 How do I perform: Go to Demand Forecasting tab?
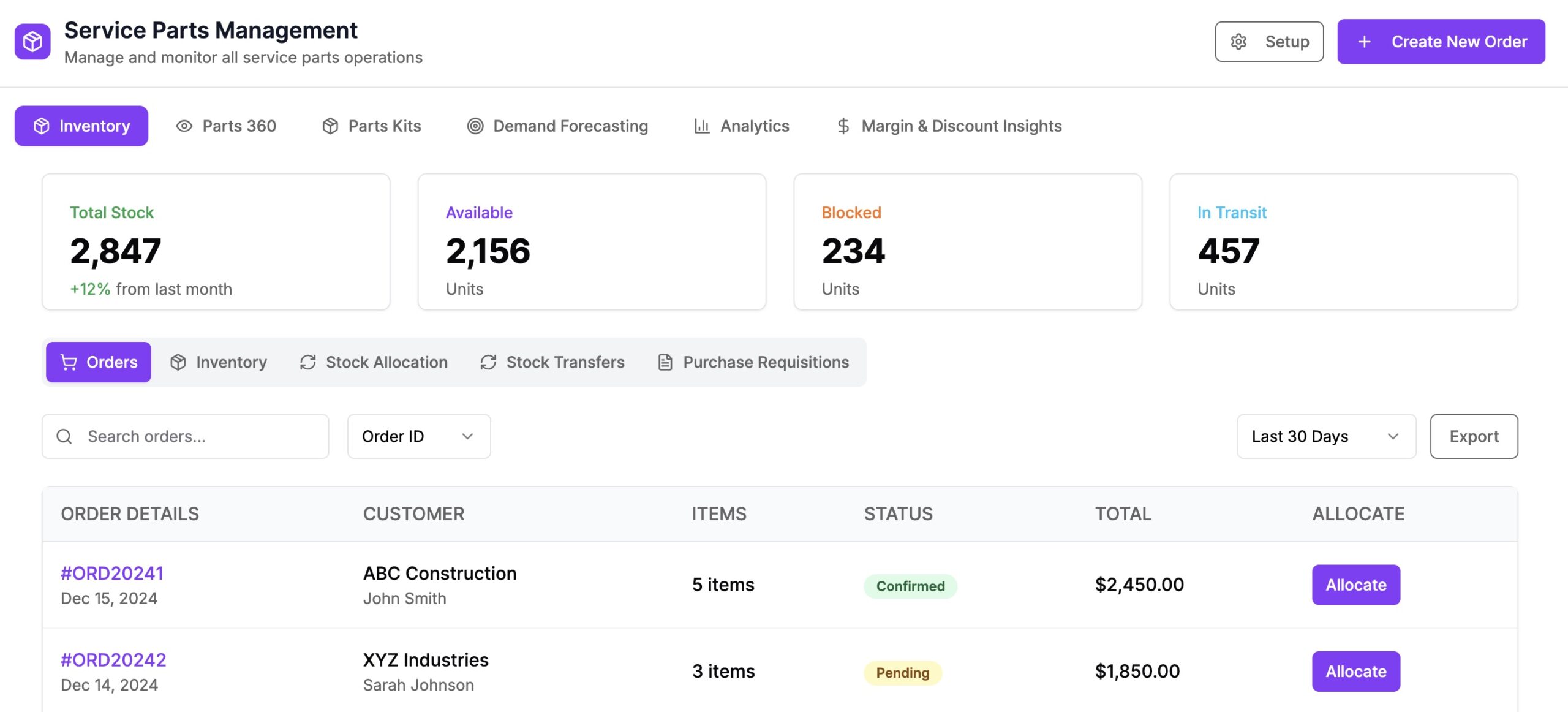(558, 126)
